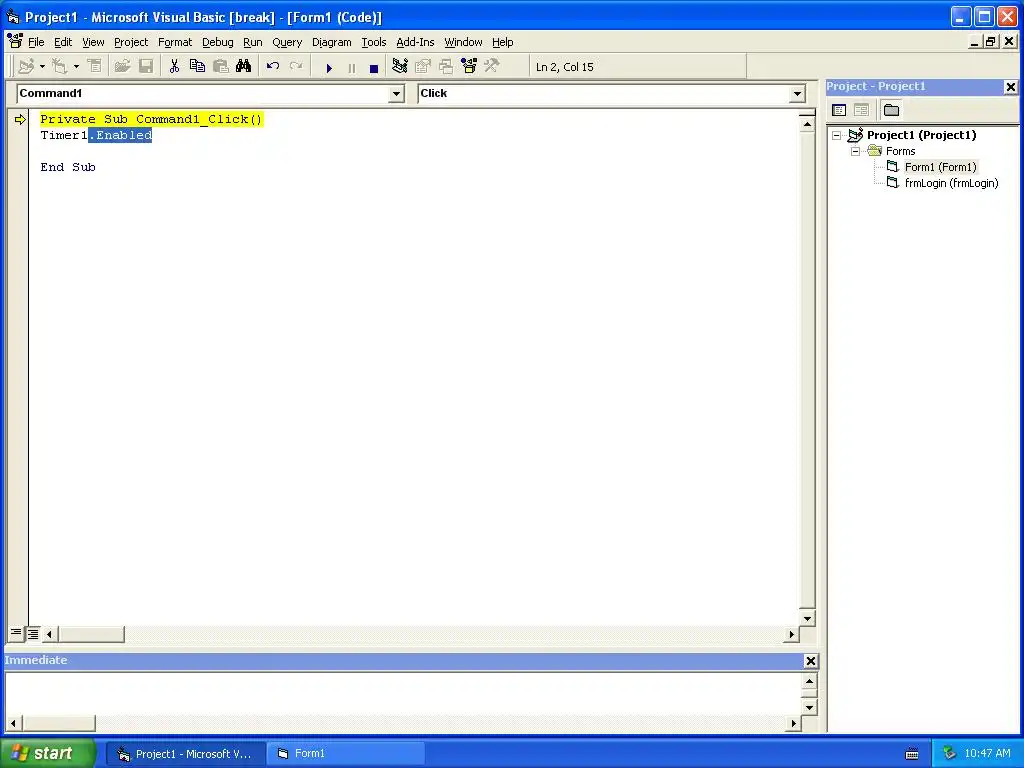
Task: Open the Project Explorer toolbar icon
Action: pos(400,67)
